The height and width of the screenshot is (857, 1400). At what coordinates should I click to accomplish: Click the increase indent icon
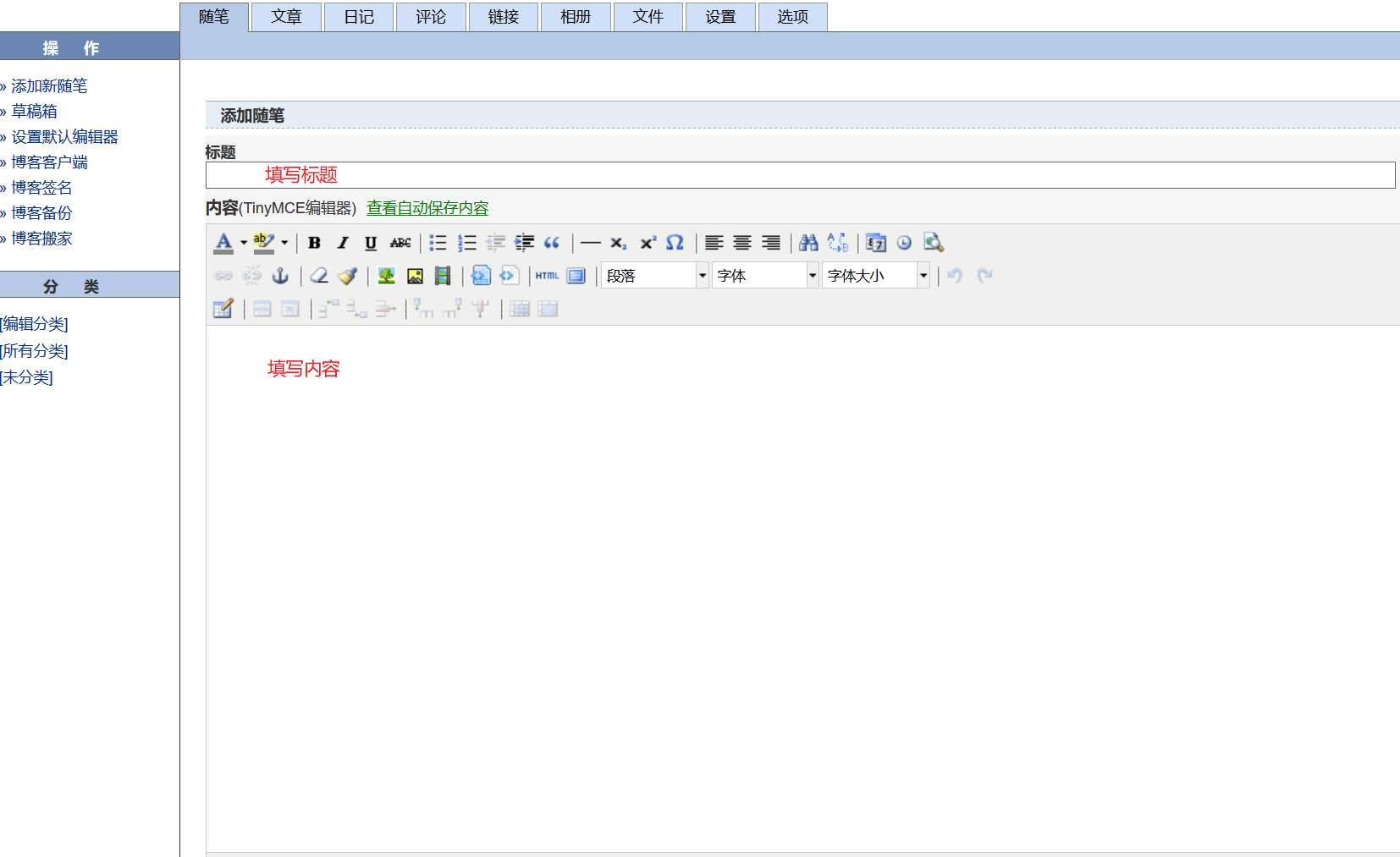(x=525, y=243)
